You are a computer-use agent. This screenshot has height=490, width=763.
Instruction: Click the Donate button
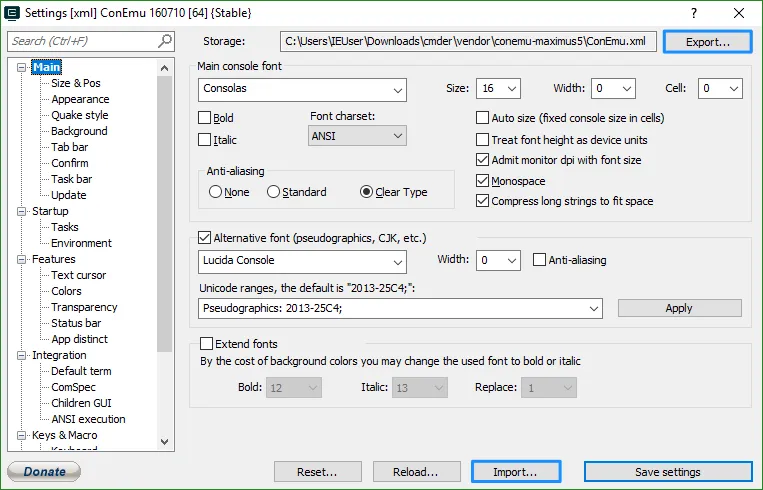pyautogui.click(x=44, y=472)
